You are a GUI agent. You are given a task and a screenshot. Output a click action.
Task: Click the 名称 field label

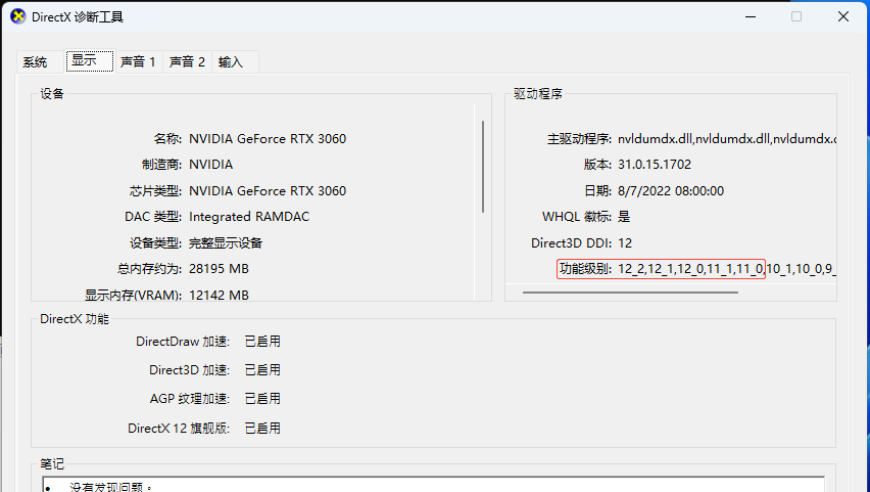[168, 139]
